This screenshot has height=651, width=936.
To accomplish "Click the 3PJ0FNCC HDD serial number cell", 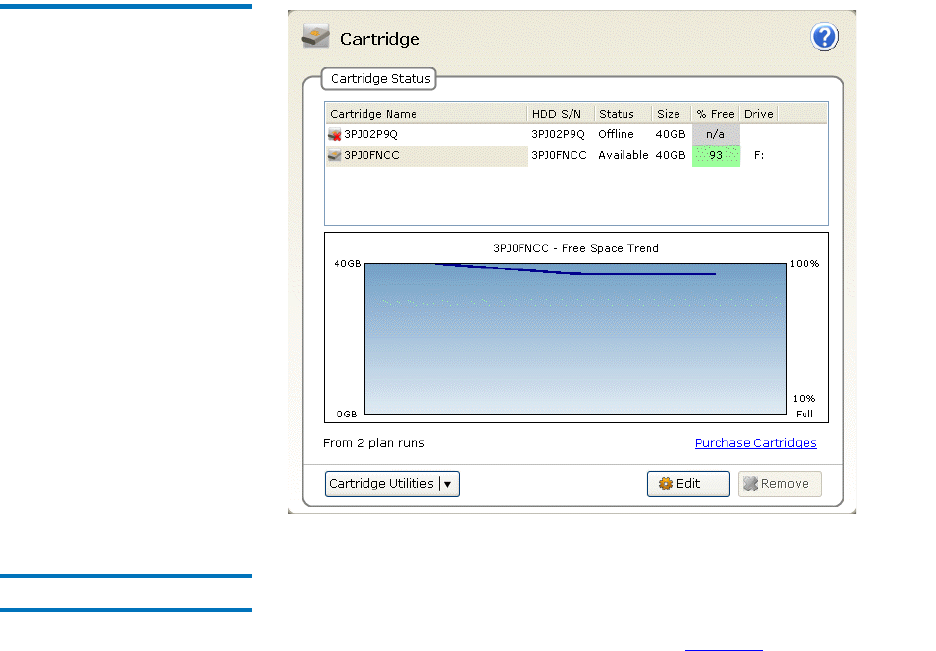I will (559, 155).
